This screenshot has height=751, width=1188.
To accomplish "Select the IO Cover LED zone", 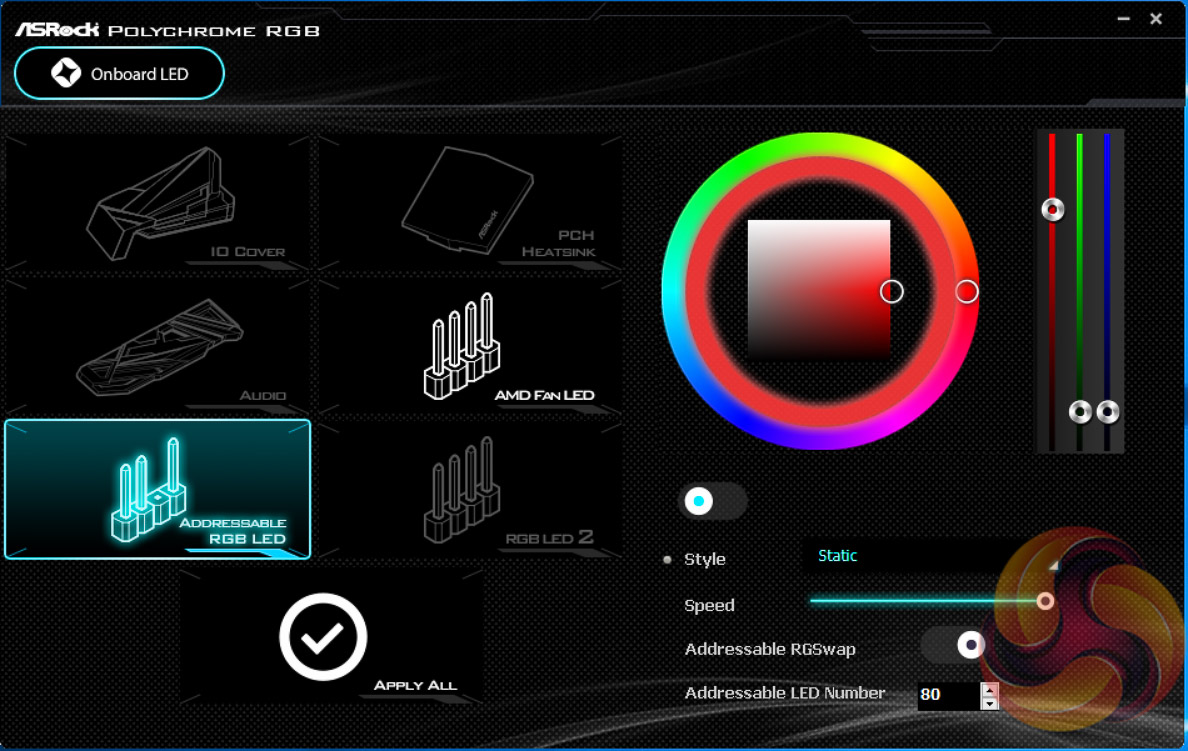I will point(158,202).
